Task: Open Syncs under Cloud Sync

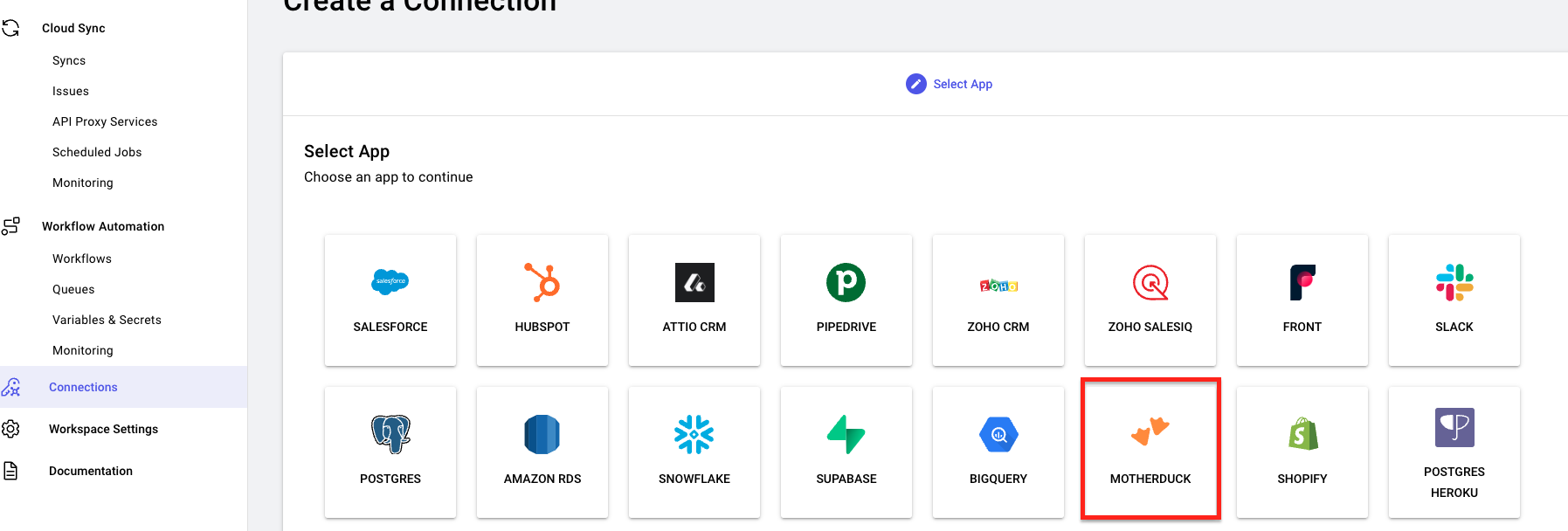Action: [x=69, y=60]
